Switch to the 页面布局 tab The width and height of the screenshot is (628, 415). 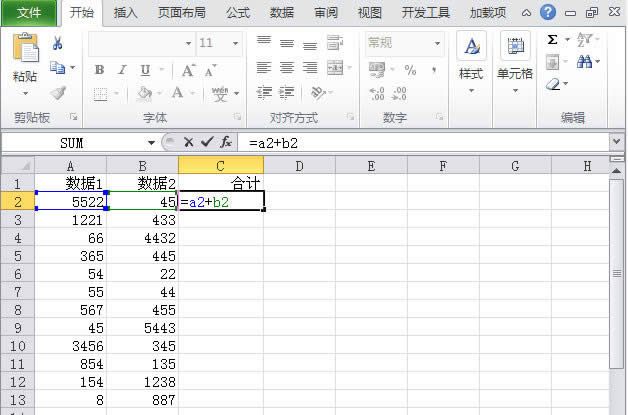(x=181, y=13)
